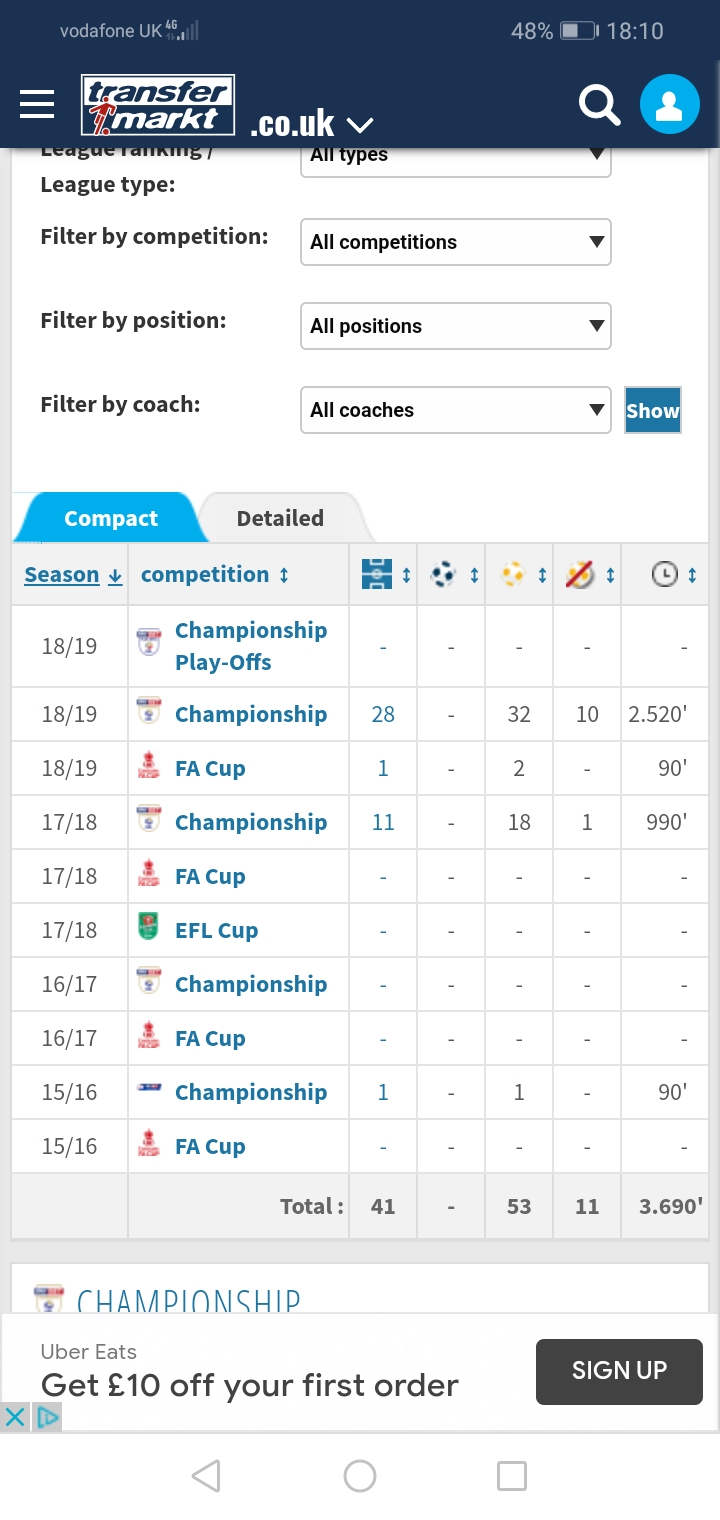
Task: Expand the .co.uk domain chevron
Action: [x=359, y=125]
